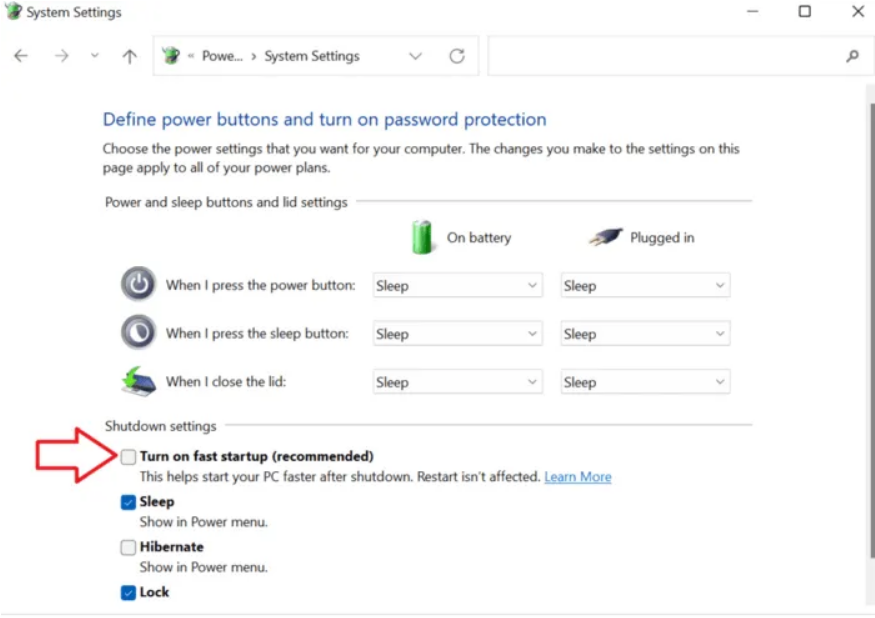Click the Back navigation arrow
This screenshot has width=875, height=618.
click(x=21, y=56)
